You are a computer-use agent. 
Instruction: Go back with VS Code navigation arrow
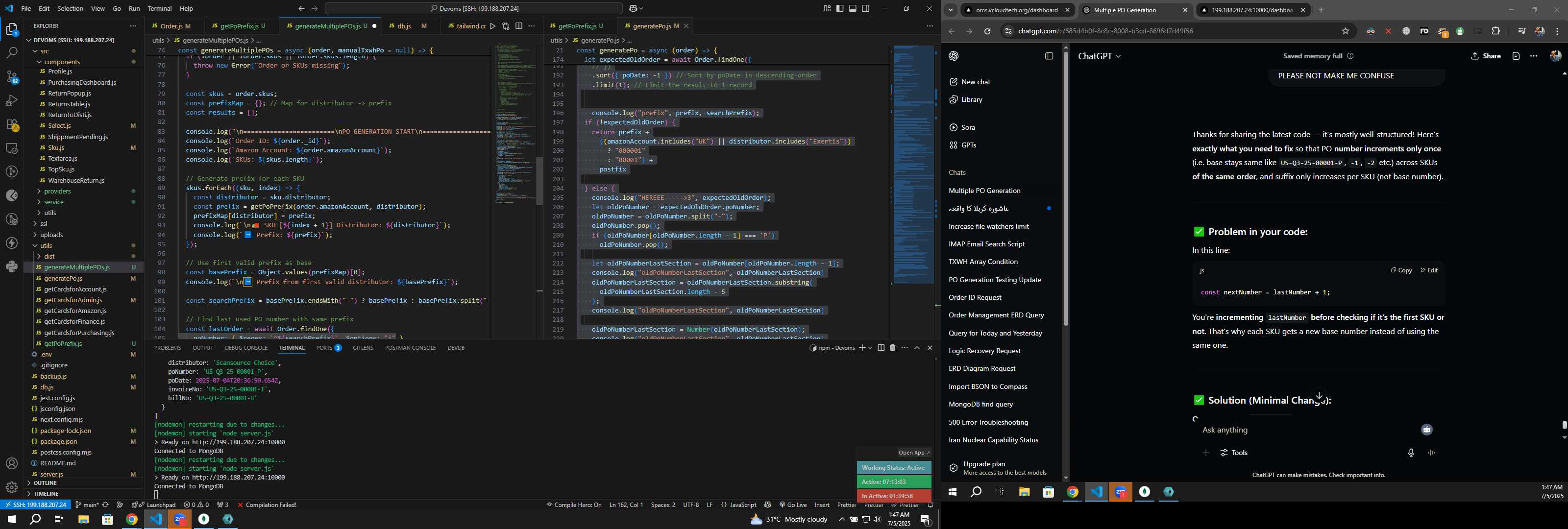pos(301,8)
